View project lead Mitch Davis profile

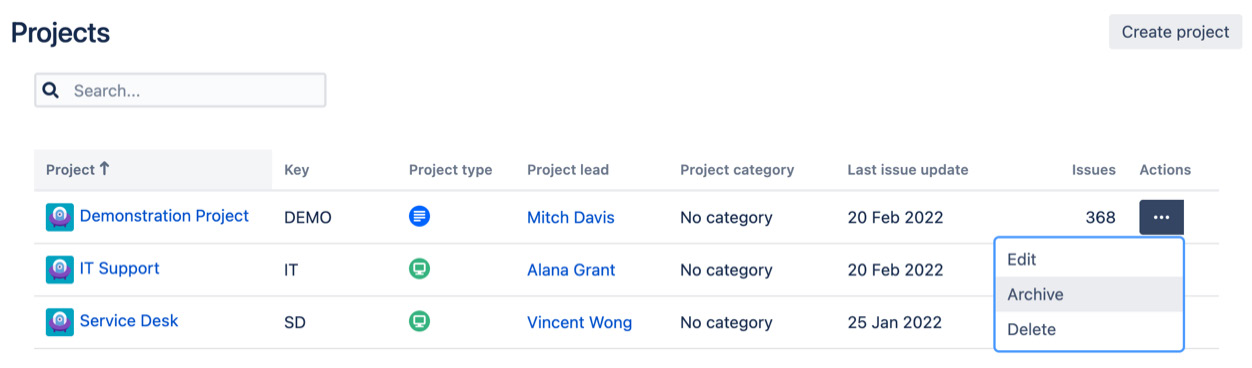coord(571,217)
